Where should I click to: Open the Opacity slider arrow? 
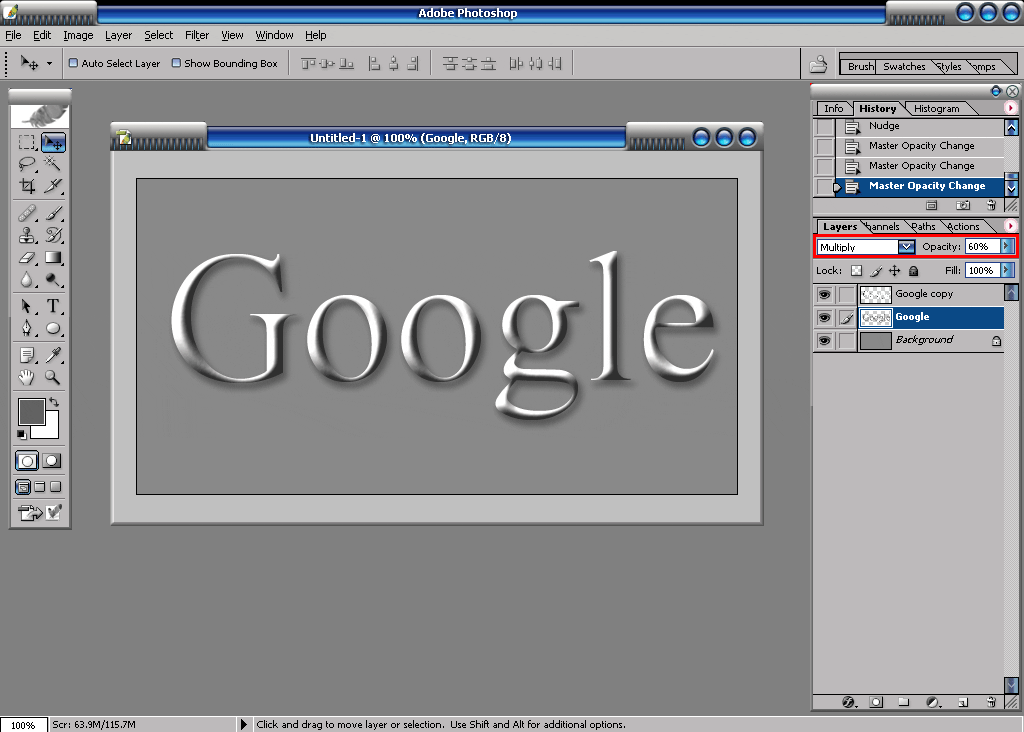pyautogui.click(x=1007, y=246)
